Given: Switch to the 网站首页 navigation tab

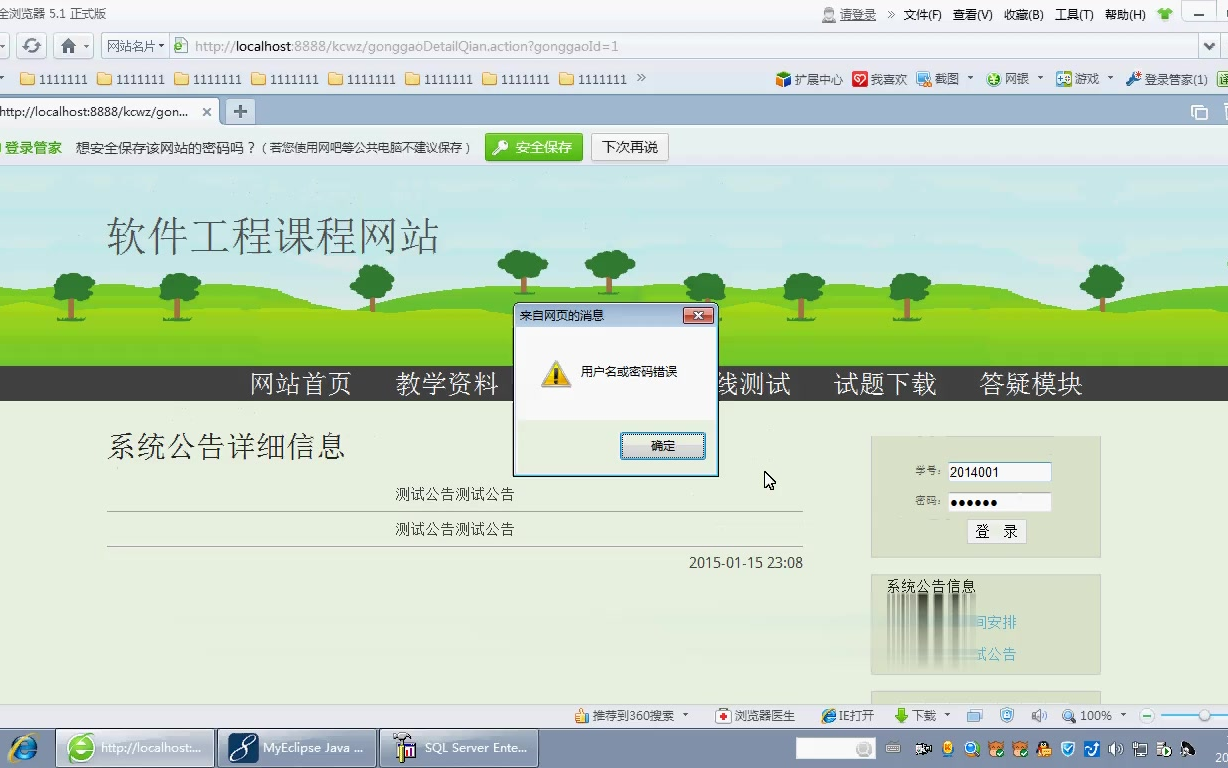Looking at the screenshot, I should coord(299,383).
